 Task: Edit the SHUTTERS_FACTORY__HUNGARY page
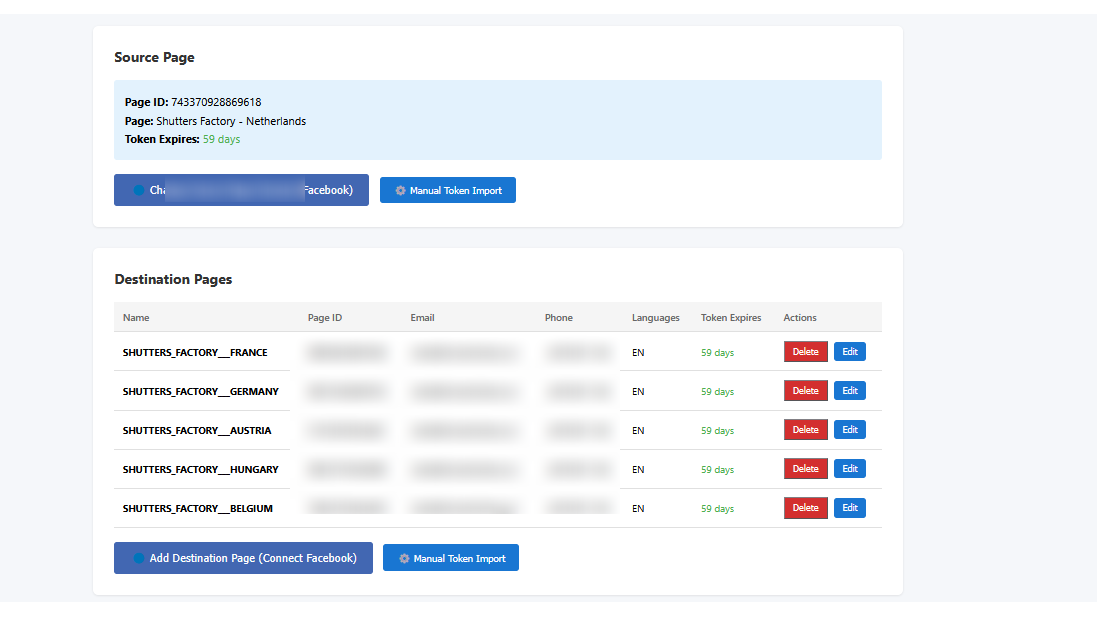(x=849, y=469)
